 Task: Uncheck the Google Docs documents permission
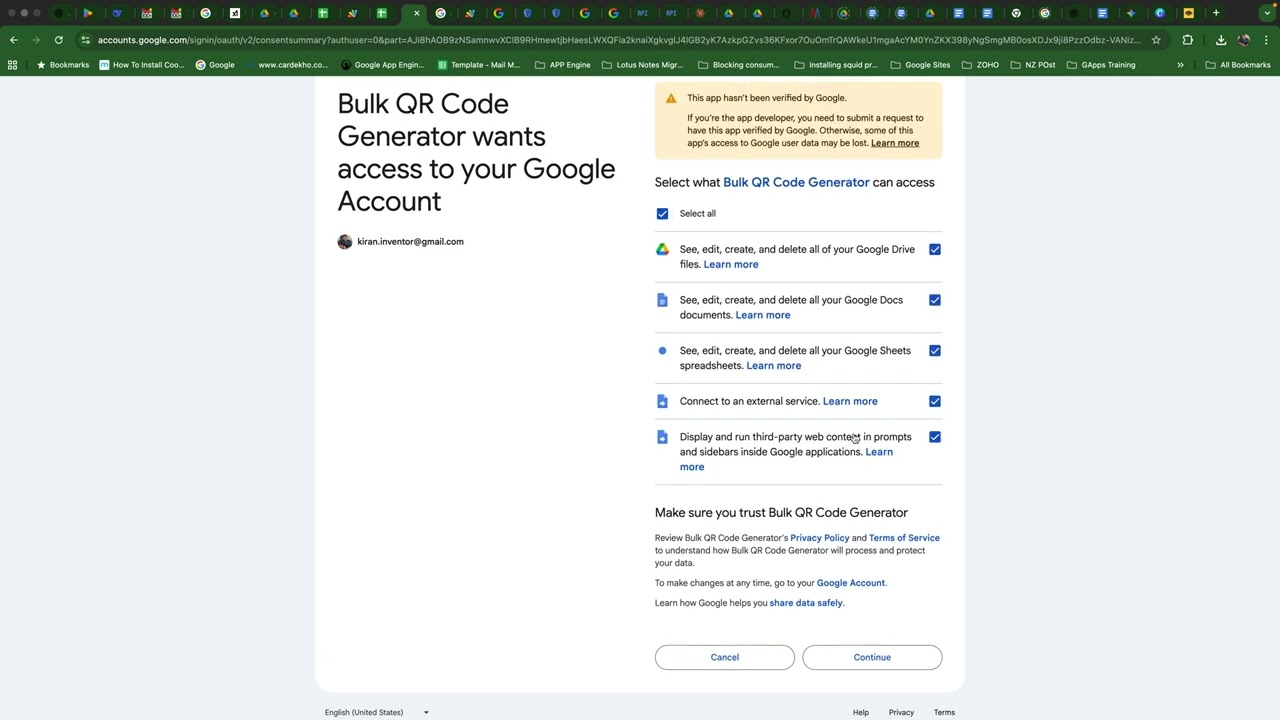[935, 300]
